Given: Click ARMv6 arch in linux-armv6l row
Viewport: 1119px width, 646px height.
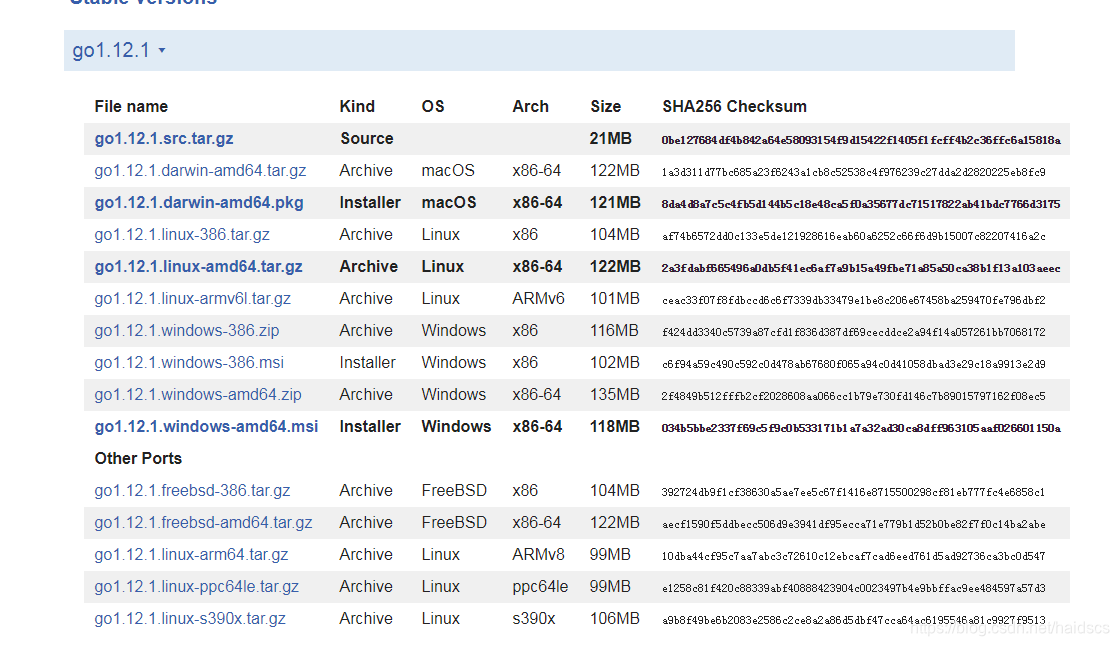Looking at the screenshot, I should click(538, 298).
